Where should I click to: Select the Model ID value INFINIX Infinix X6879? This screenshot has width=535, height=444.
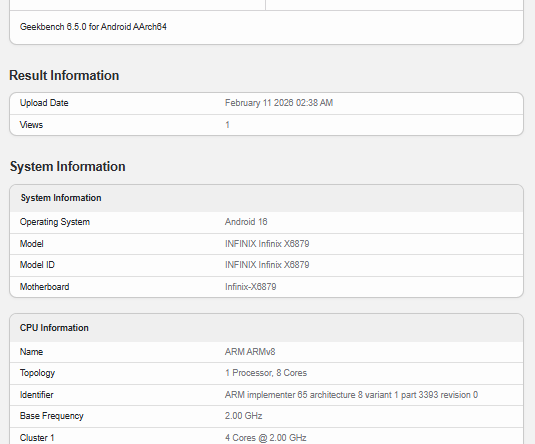[267, 265]
